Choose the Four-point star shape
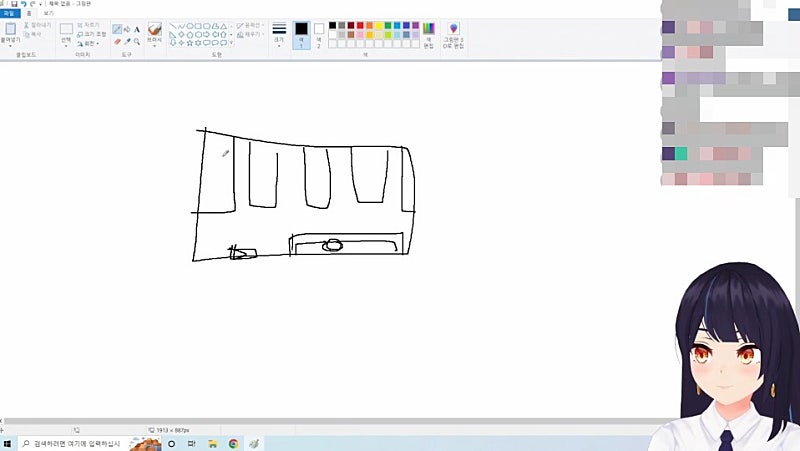Viewport: 800px width, 451px height. (x=181, y=43)
